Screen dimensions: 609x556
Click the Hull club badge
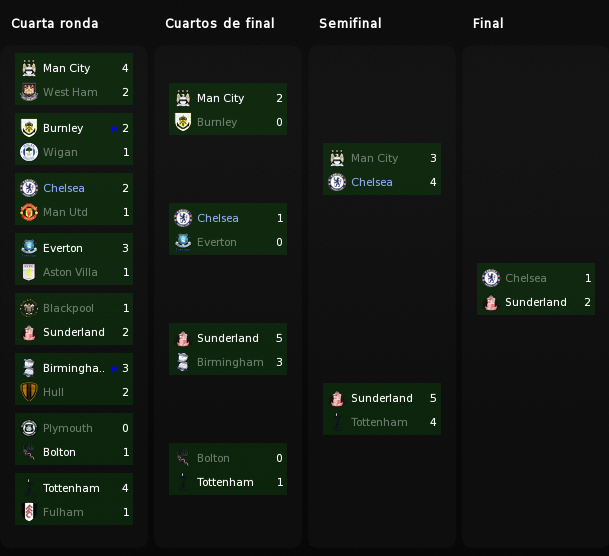click(x=29, y=392)
